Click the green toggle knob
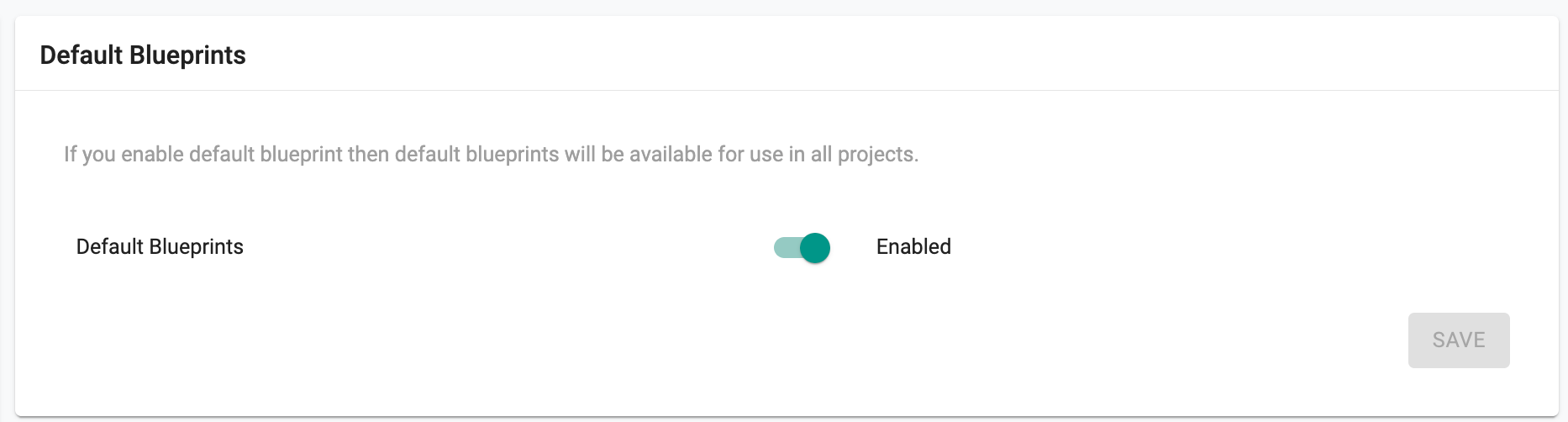The width and height of the screenshot is (1568, 422). tap(815, 248)
